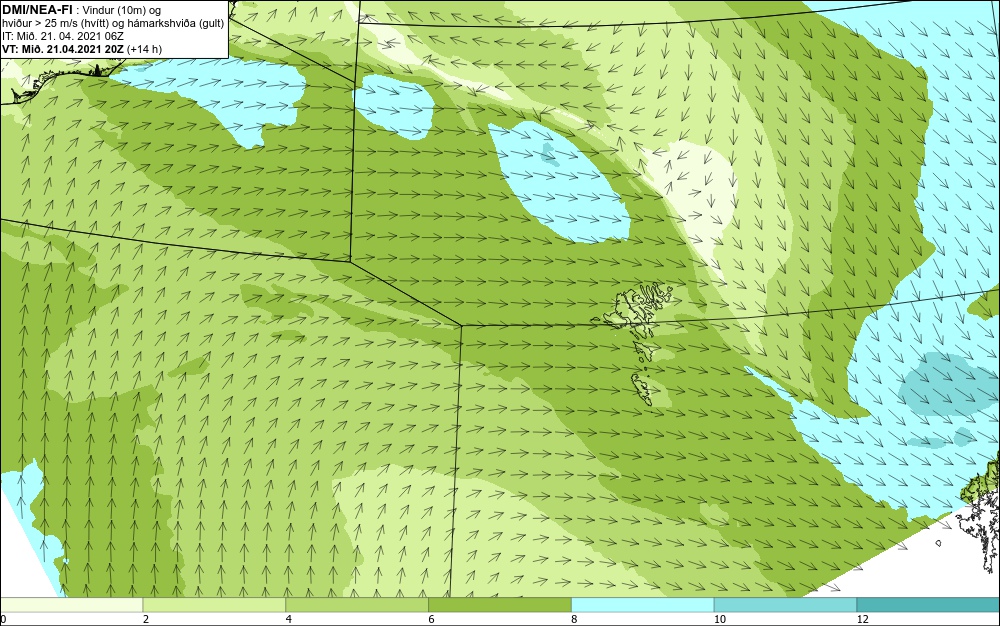Click the 6–8 m/s dark green legend swatch
1000x626 pixels.
pos(500,605)
